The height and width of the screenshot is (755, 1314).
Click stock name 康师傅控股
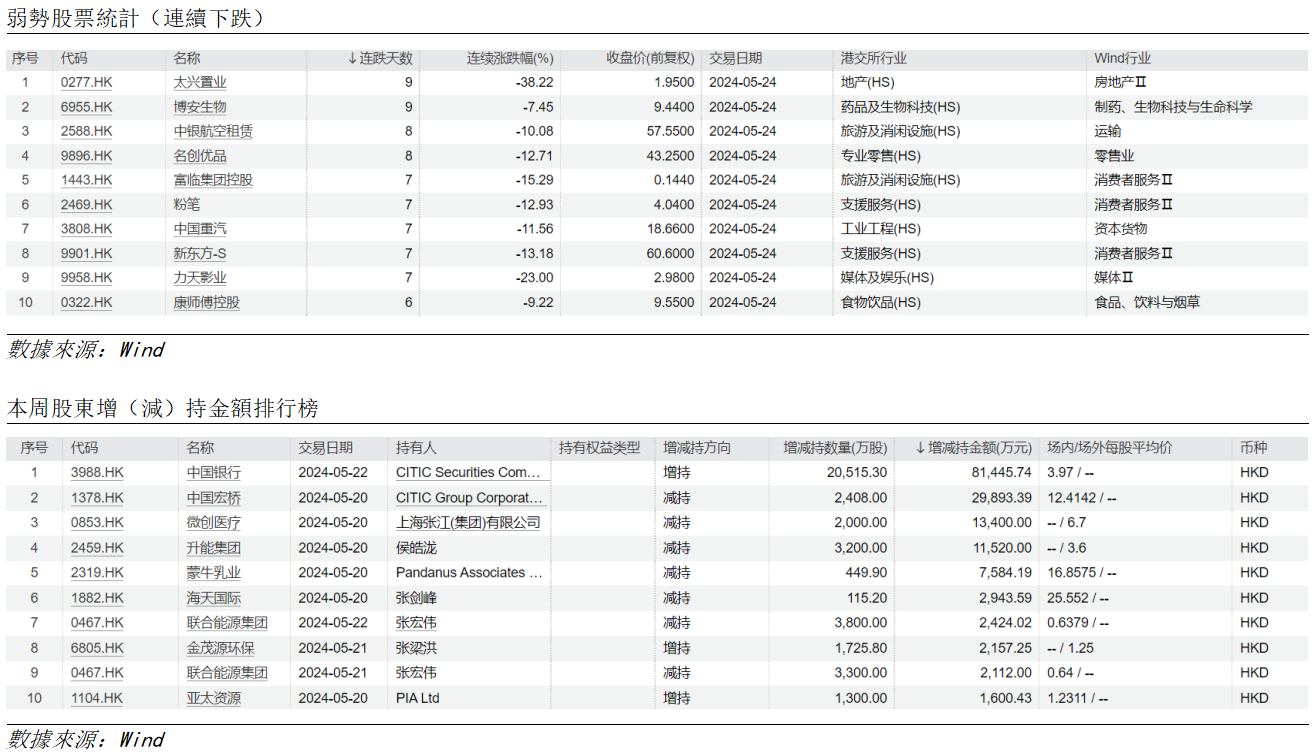[x=207, y=302]
